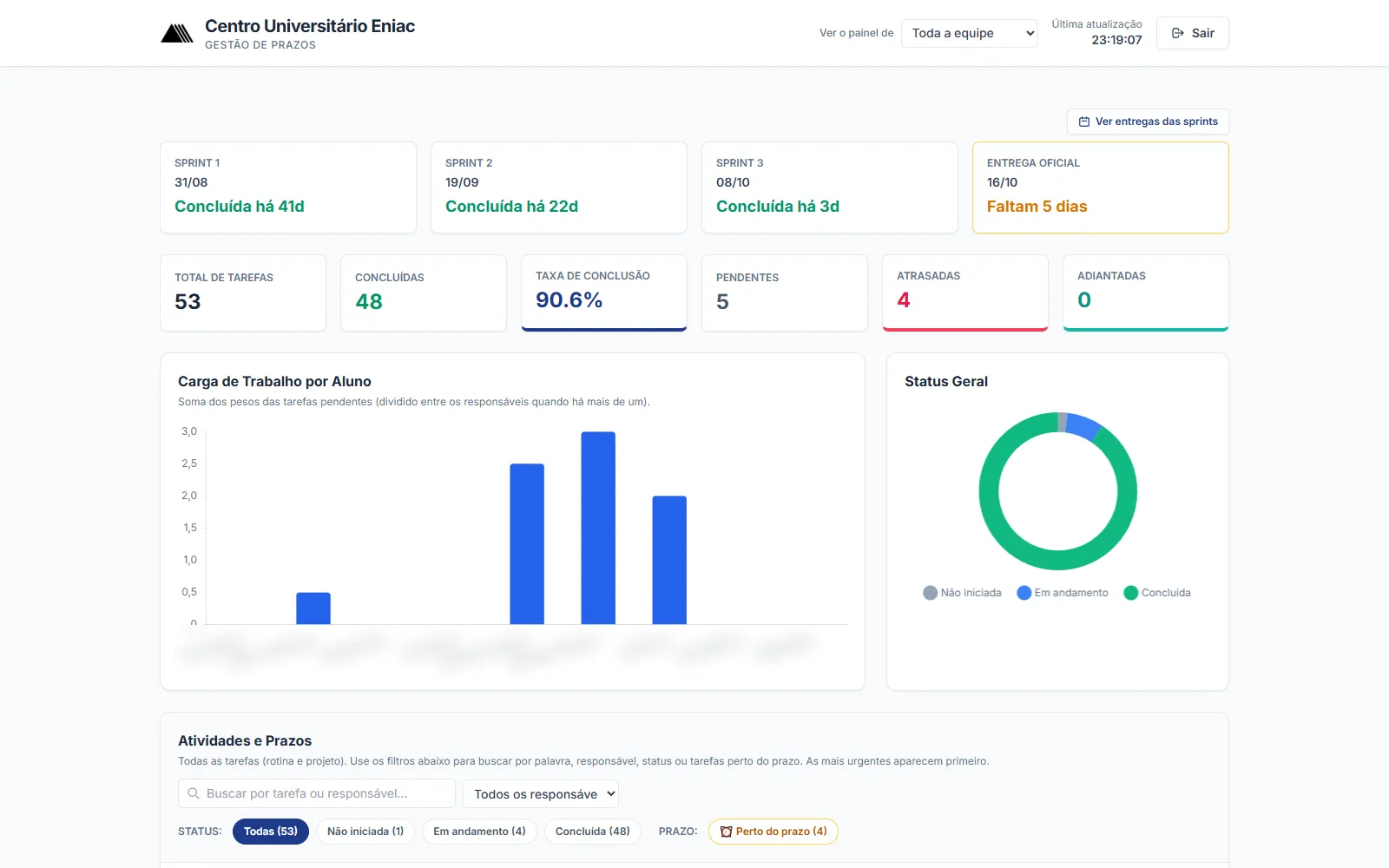Screen dimensions: 1389x868
Task: Click the last update time 23:19:07
Action: [1116, 40]
